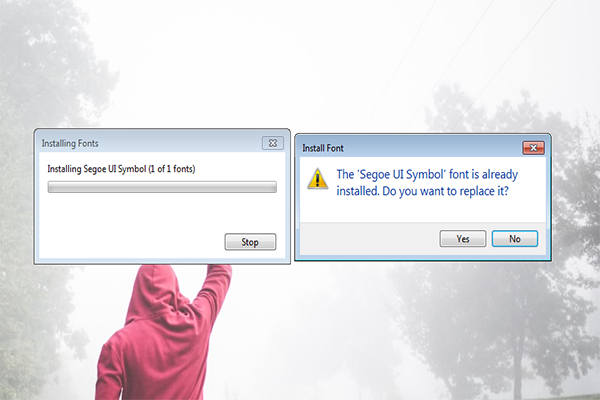Close the Install Font dialog

[533, 148]
